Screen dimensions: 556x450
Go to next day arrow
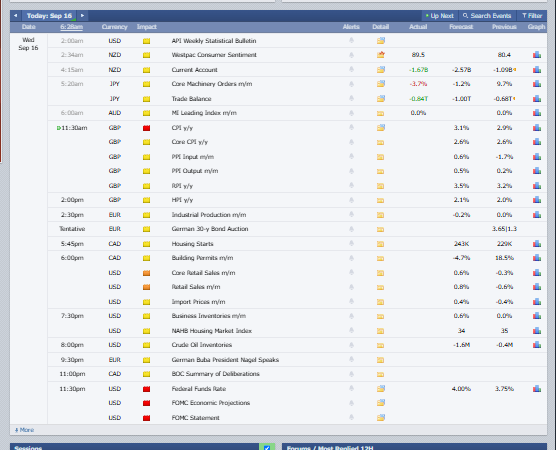click(82, 16)
